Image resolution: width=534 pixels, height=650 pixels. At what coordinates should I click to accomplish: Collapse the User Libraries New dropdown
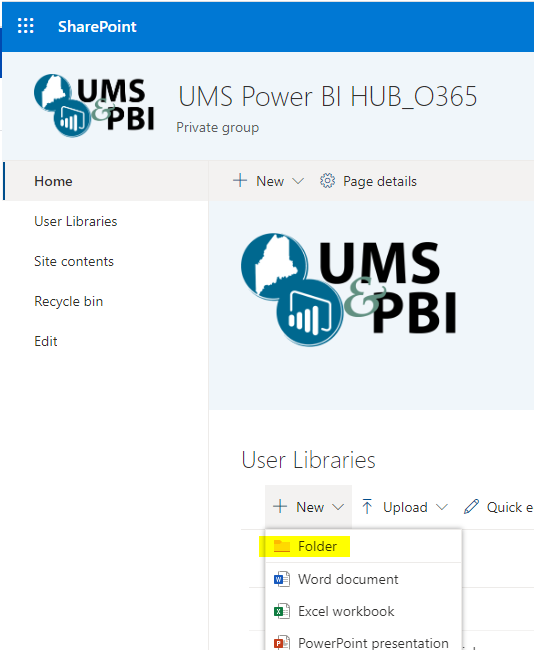click(338, 507)
